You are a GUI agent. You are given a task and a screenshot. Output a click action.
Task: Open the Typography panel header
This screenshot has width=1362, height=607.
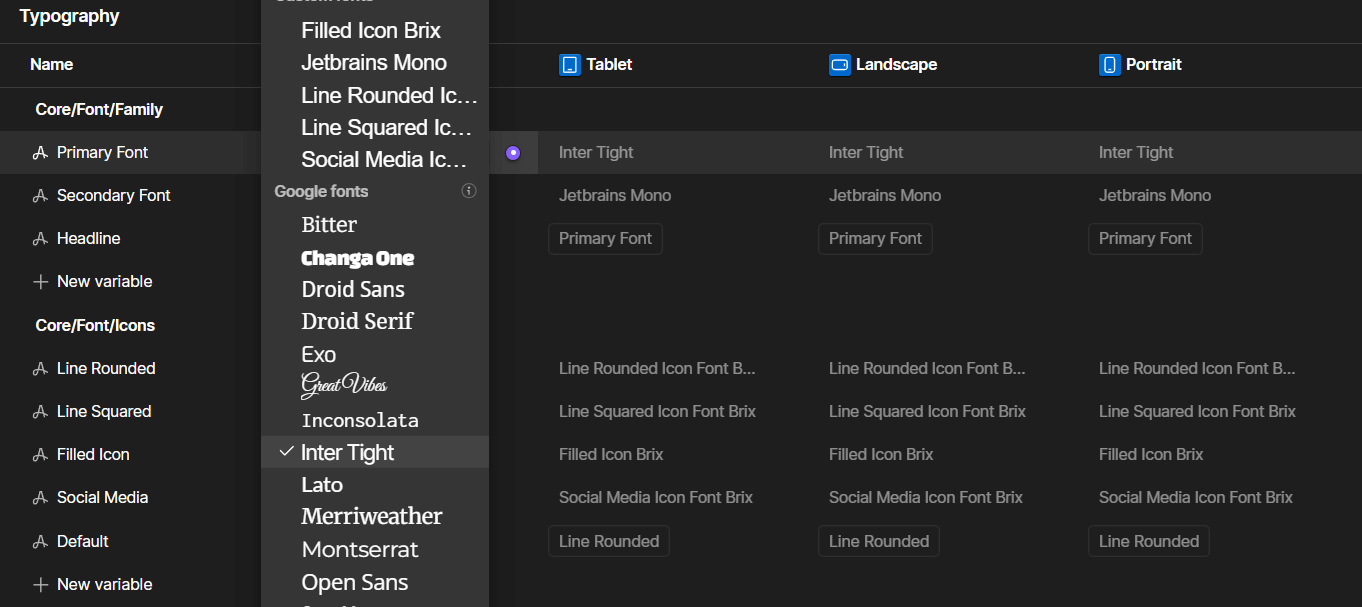click(69, 16)
